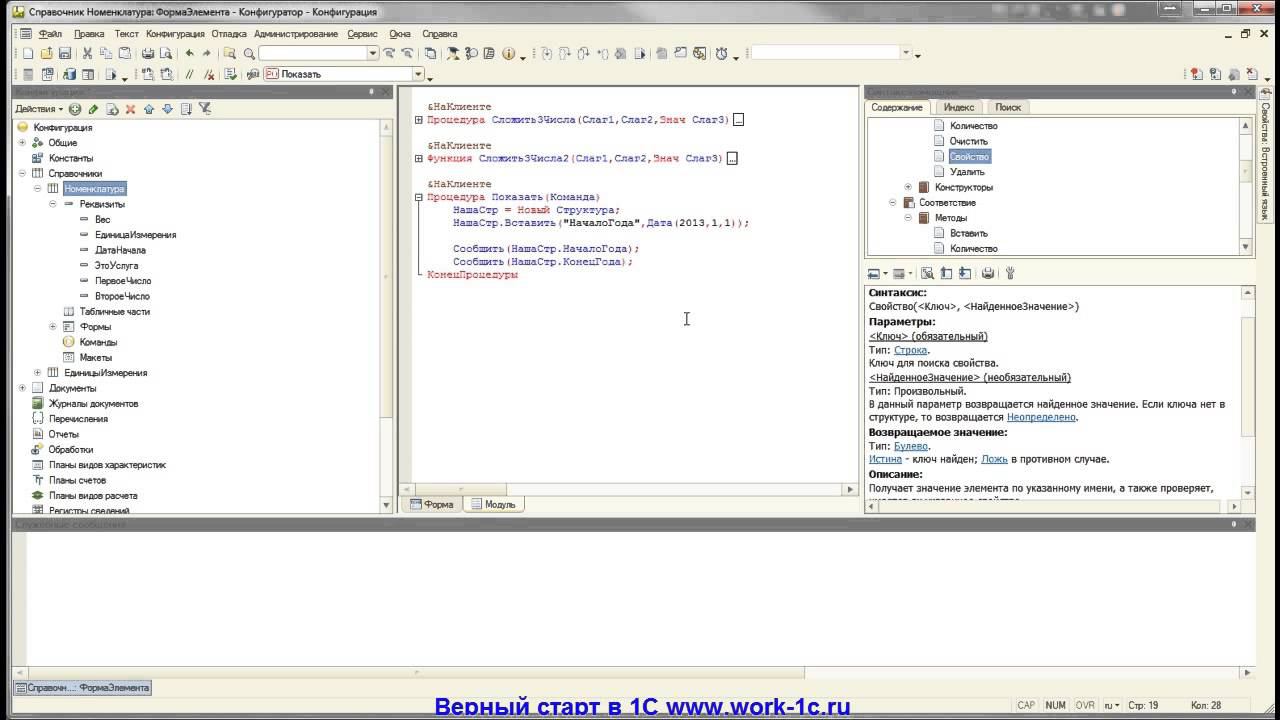Expand the collapsed Сложить3Числа2 function
Image resolution: width=1280 pixels, height=720 pixels.
pos(419,158)
